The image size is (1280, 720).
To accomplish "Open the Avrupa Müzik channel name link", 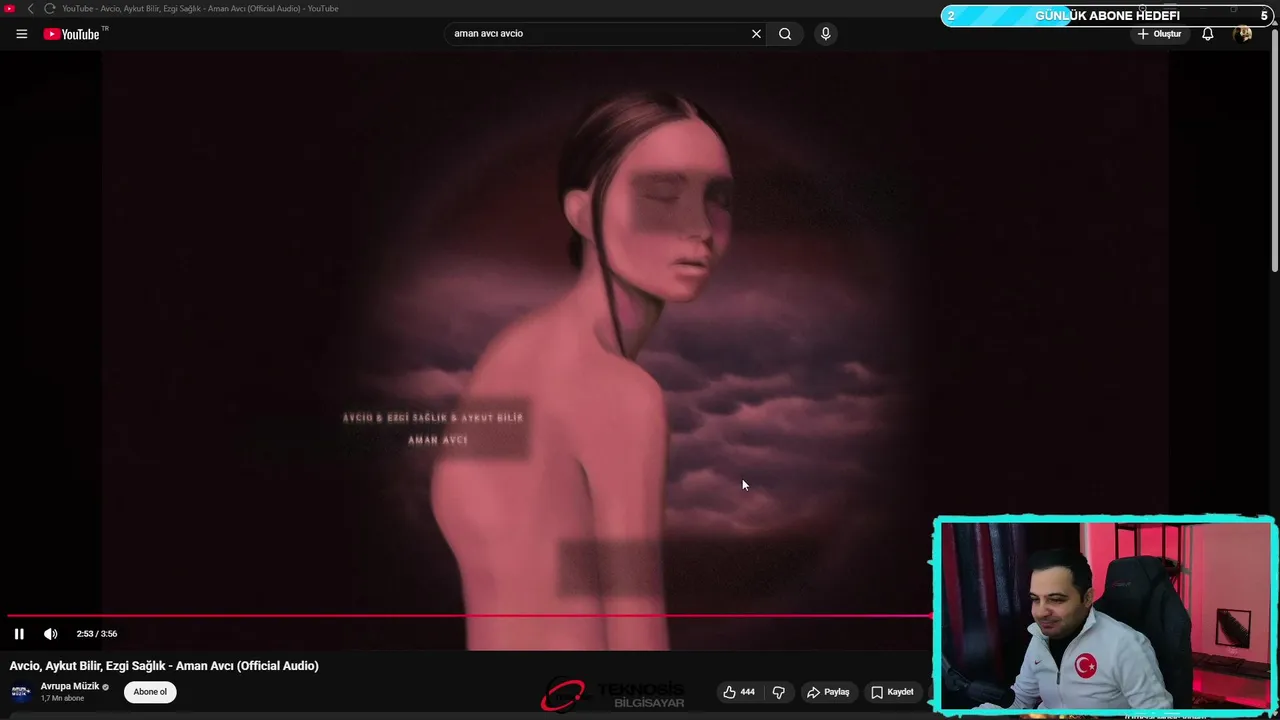I will 70,687.
